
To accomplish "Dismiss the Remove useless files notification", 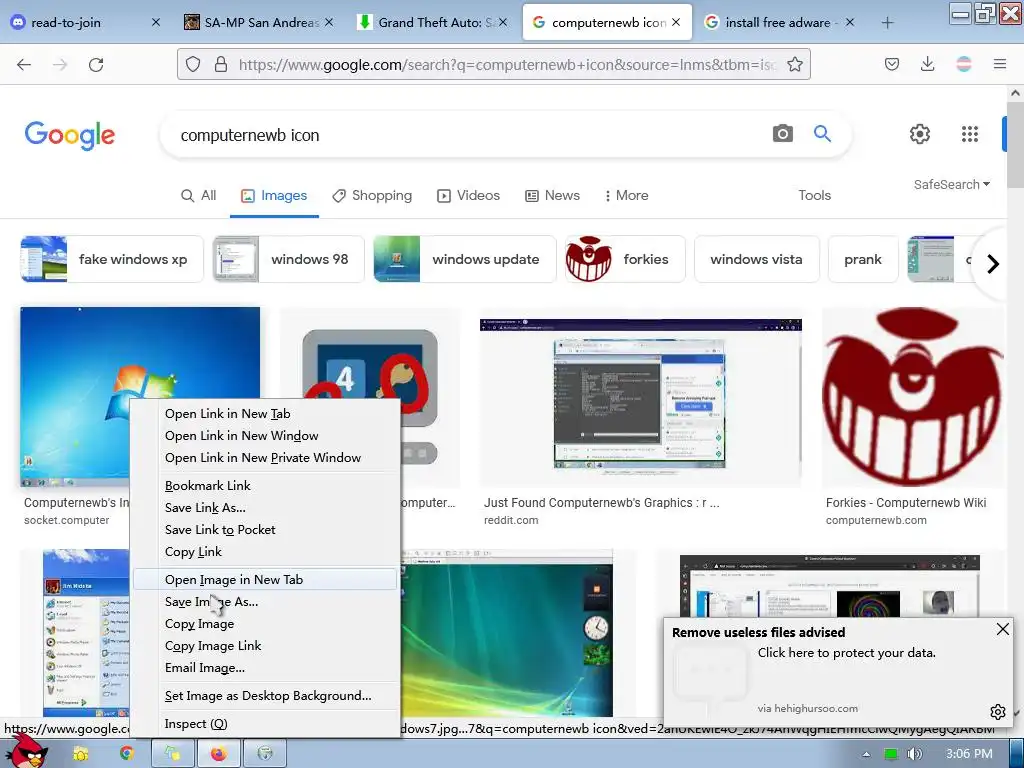I will (1002, 629).
